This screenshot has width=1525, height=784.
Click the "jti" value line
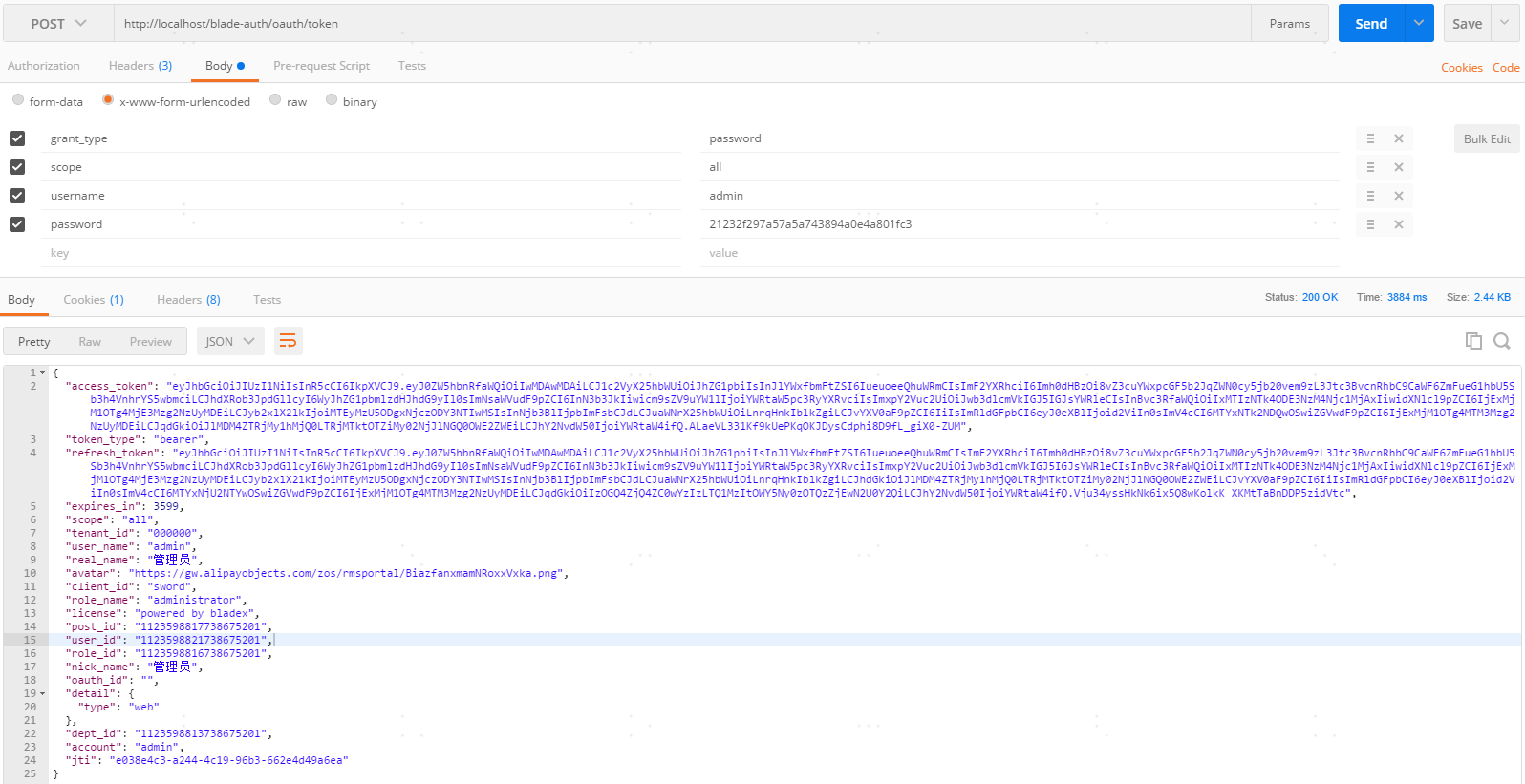pyautogui.click(x=206, y=761)
